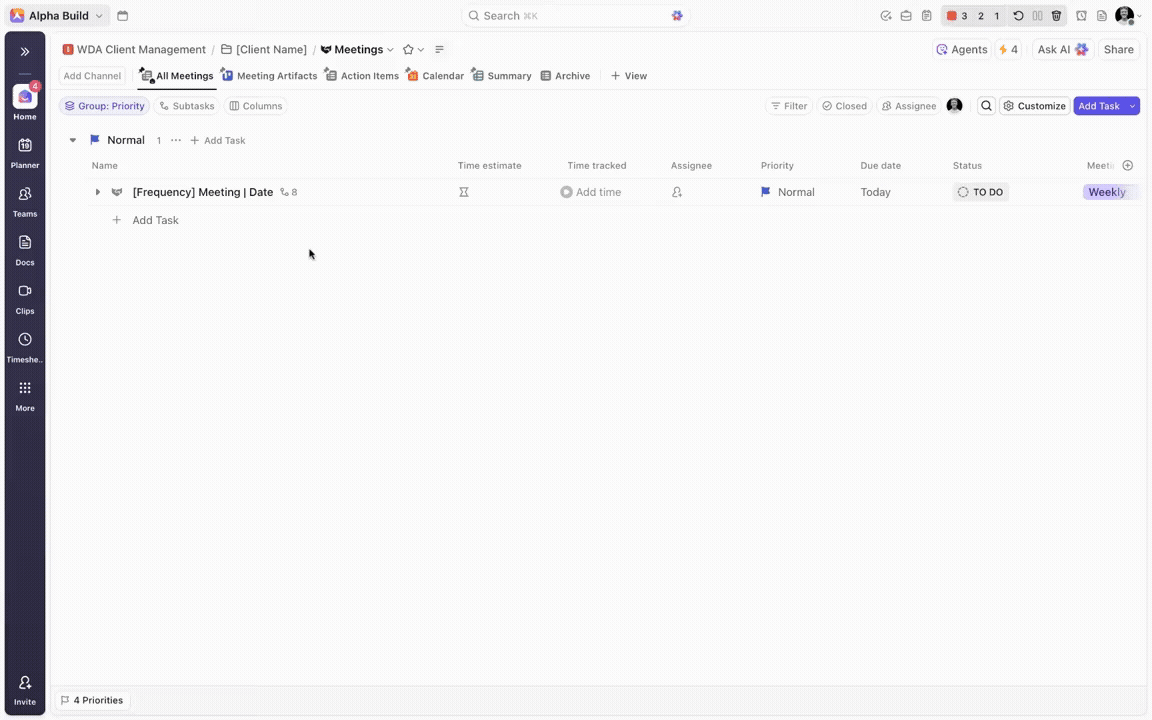This screenshot has width=1152, height=720.
Task: Switch to the Action Items tab
Action: pos(362,76)
